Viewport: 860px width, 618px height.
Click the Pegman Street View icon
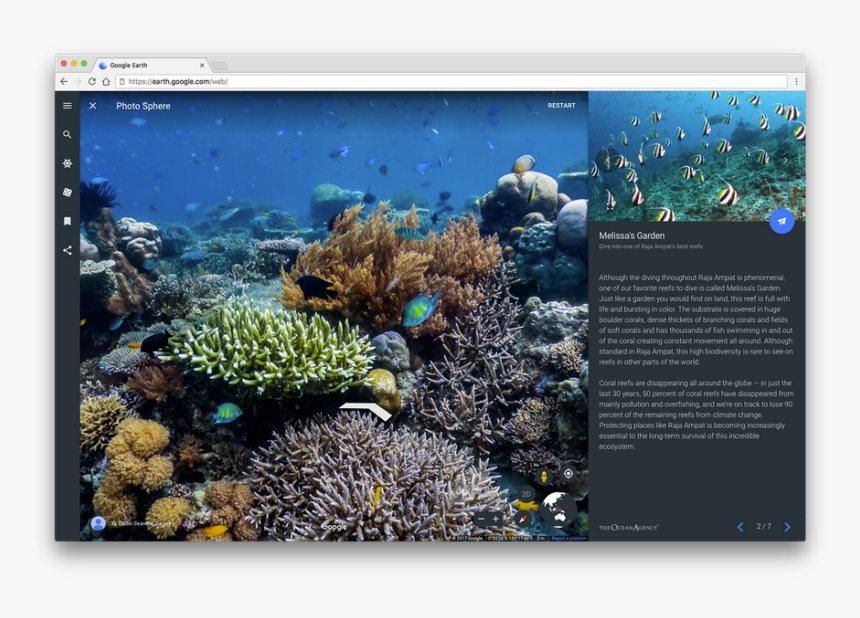(x=544, y=476)
